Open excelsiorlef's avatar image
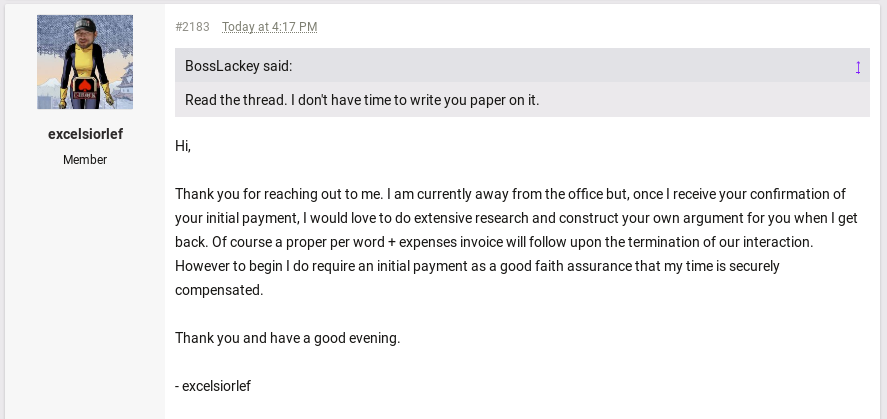The image size is (887, 419). coord(85,62)
